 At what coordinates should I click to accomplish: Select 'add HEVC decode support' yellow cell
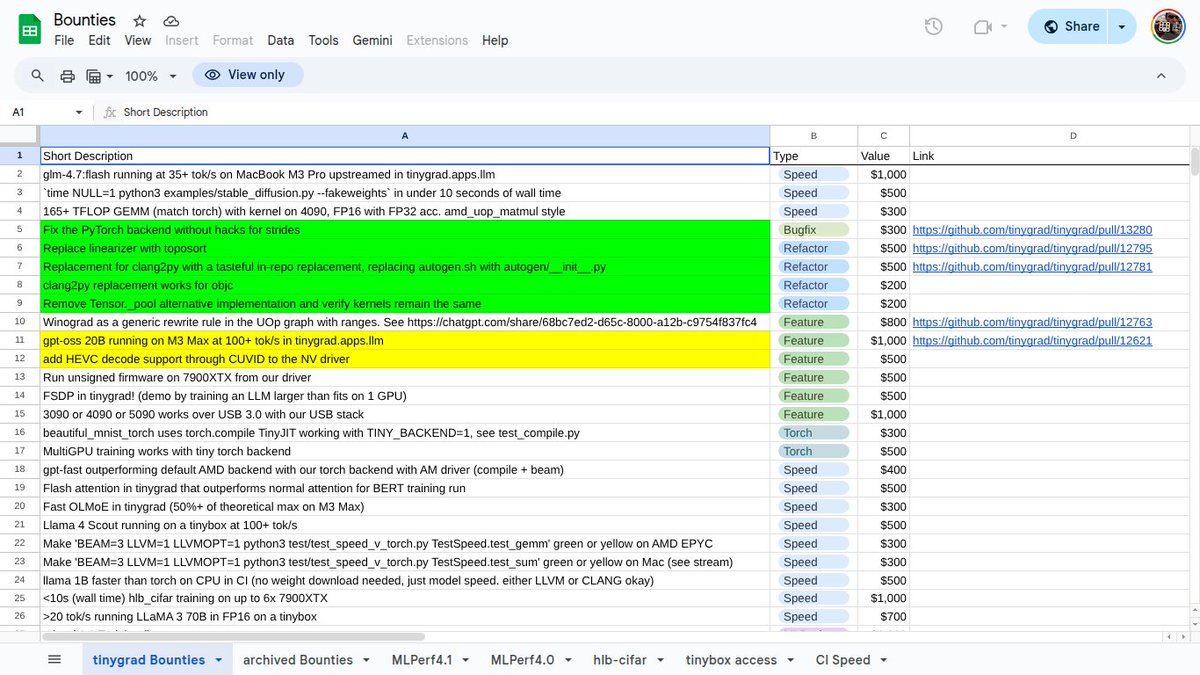(x=404, y=359)
